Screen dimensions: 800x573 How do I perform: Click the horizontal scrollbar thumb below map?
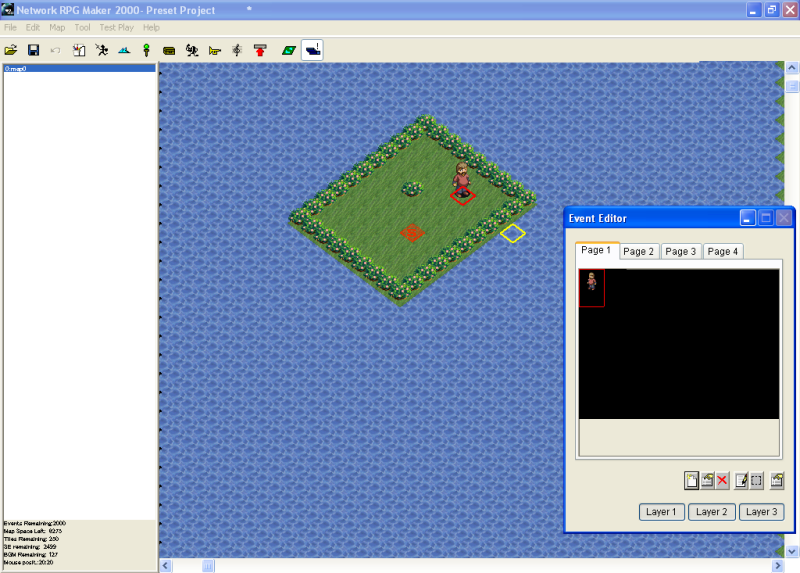209,565
